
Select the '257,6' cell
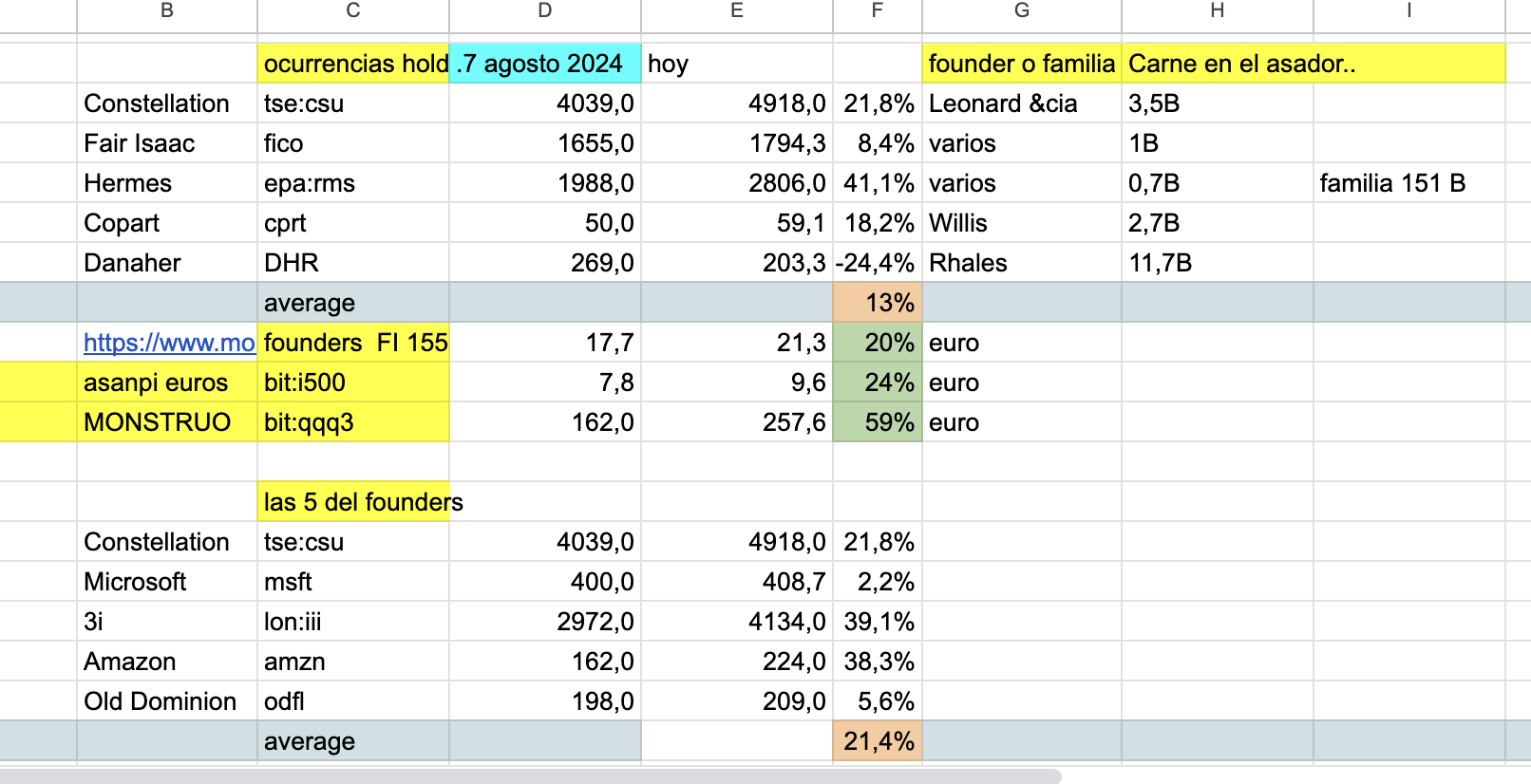737,422
